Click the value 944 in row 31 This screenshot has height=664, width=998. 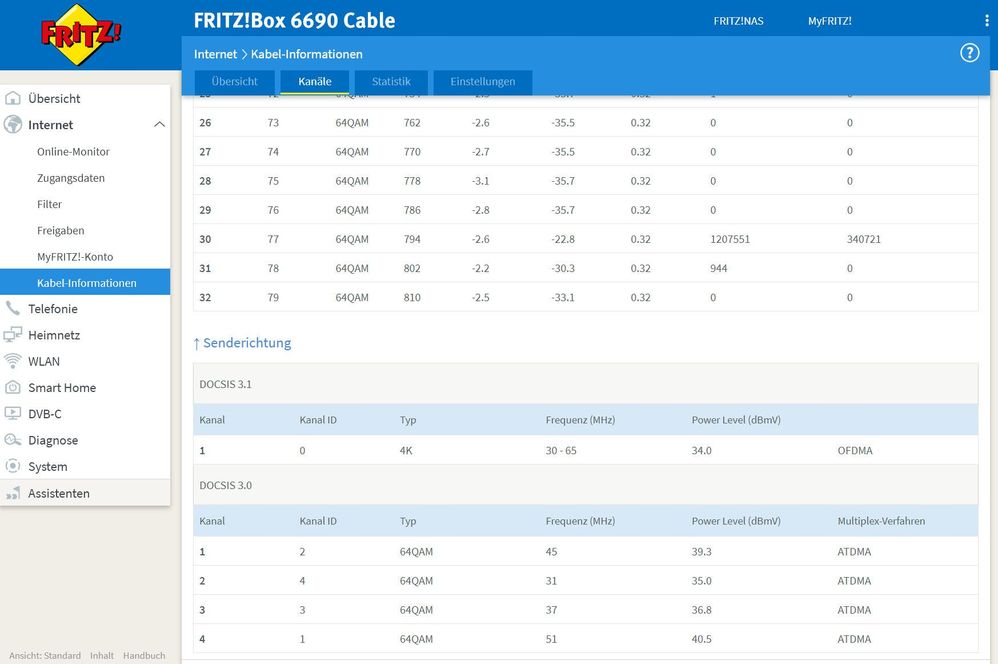coord(719,269)
